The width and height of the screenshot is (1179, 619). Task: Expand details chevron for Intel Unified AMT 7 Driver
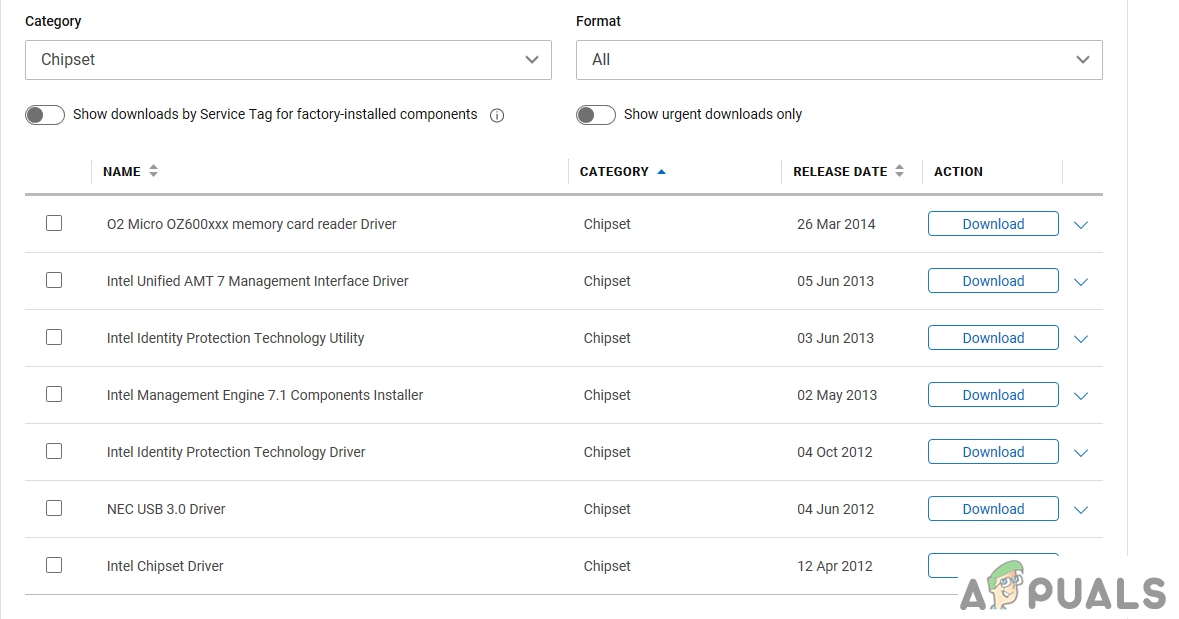[1080, 282]
